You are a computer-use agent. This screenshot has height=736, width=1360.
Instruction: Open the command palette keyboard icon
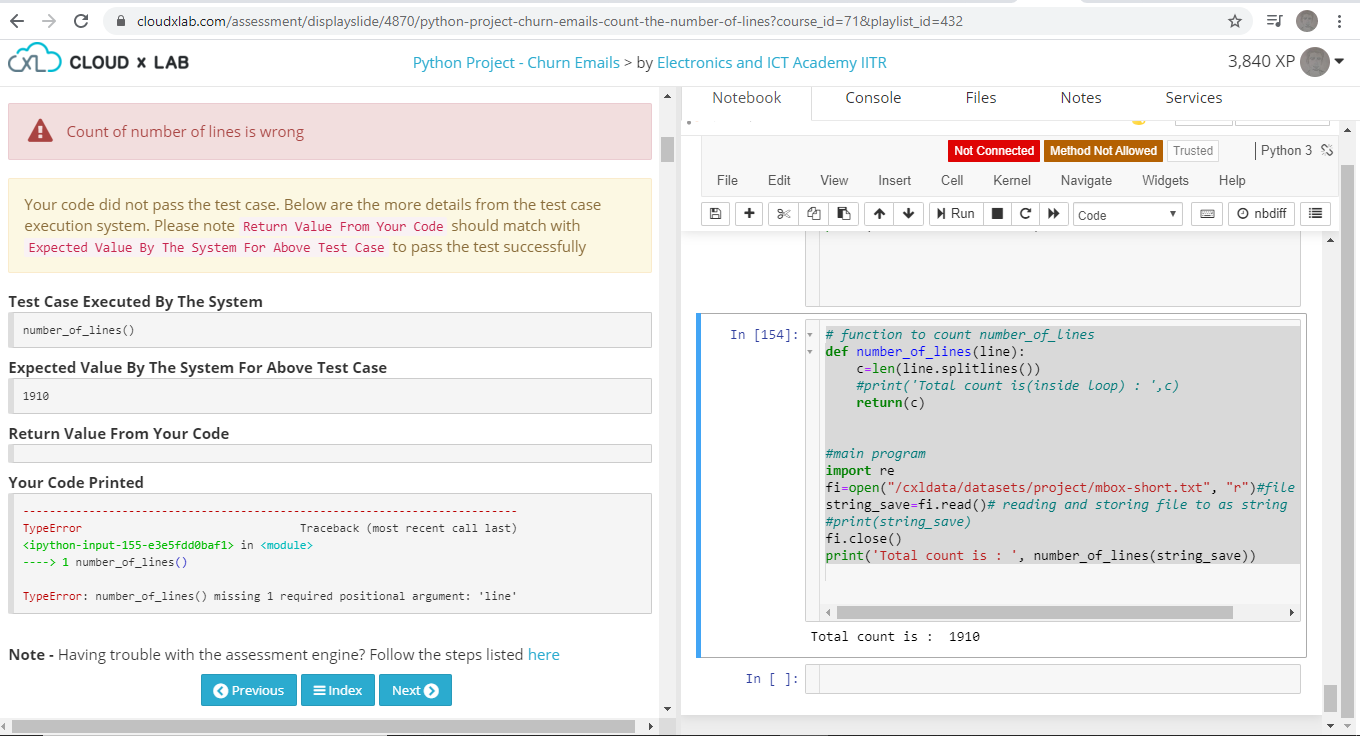tap(1207, 214)
